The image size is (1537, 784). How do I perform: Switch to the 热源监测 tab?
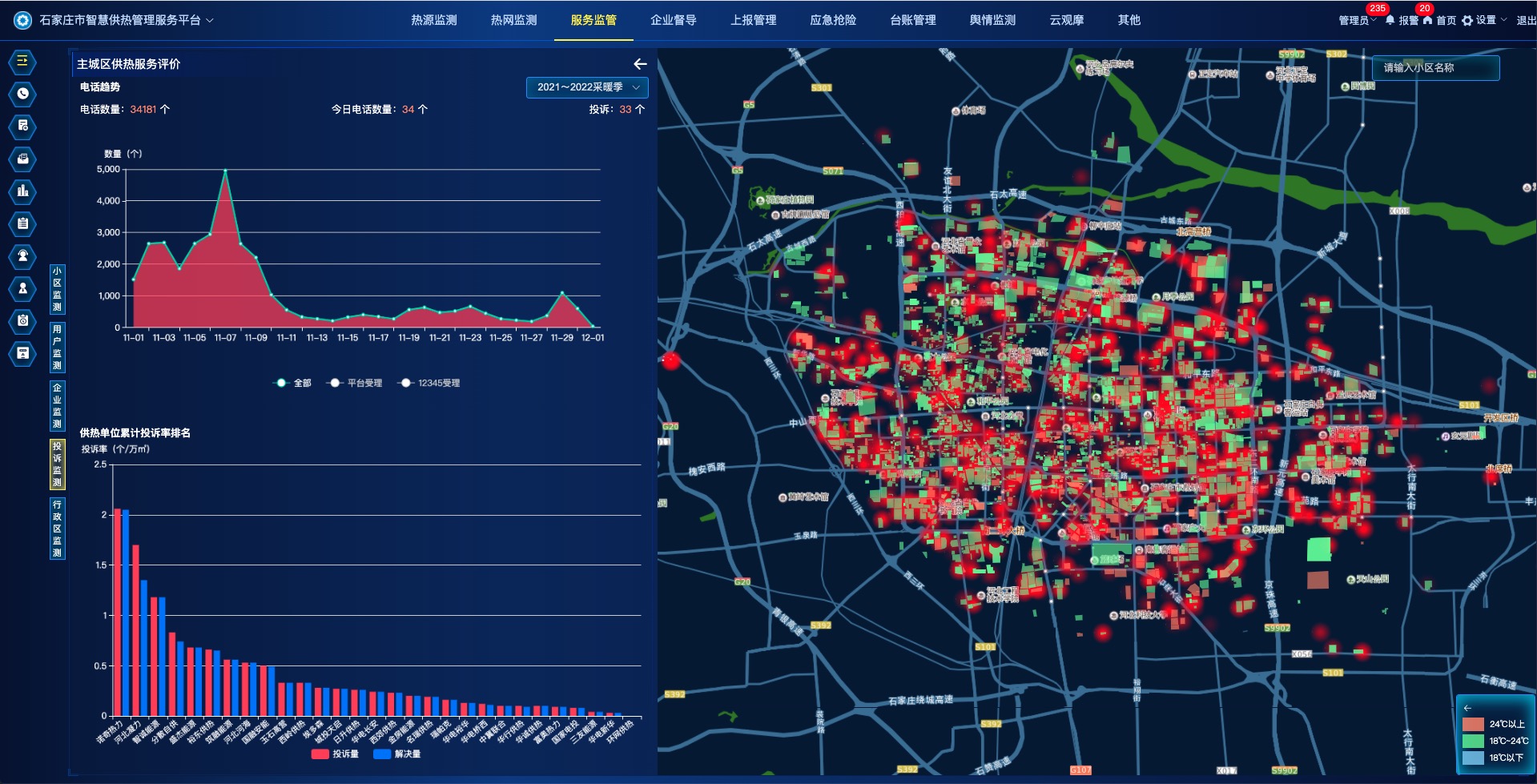click(433, 20)
